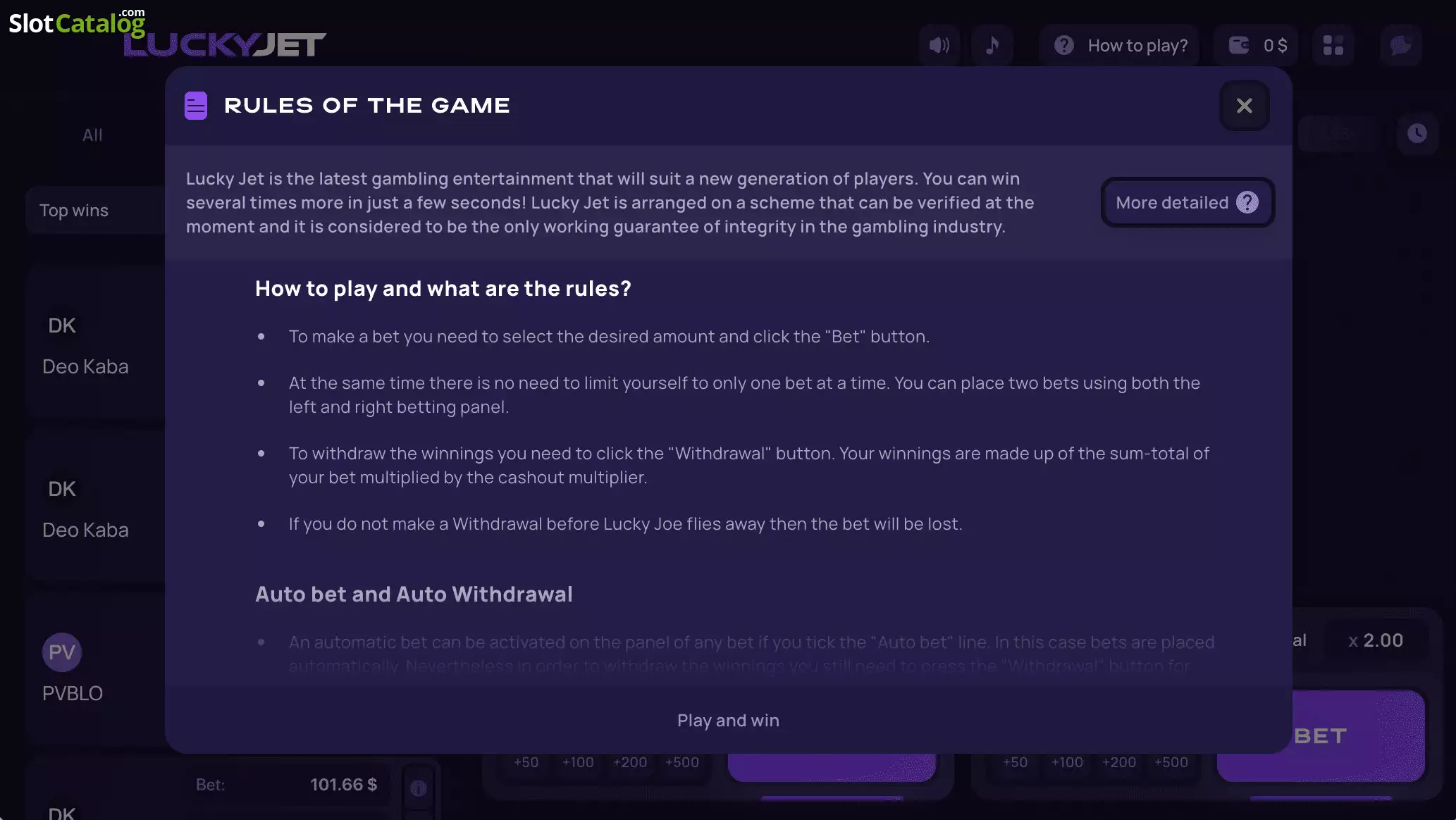Click the wallet balance 0 $ button
The height and width of the screenshot is (820, 1456).
tap(1258, 46)
